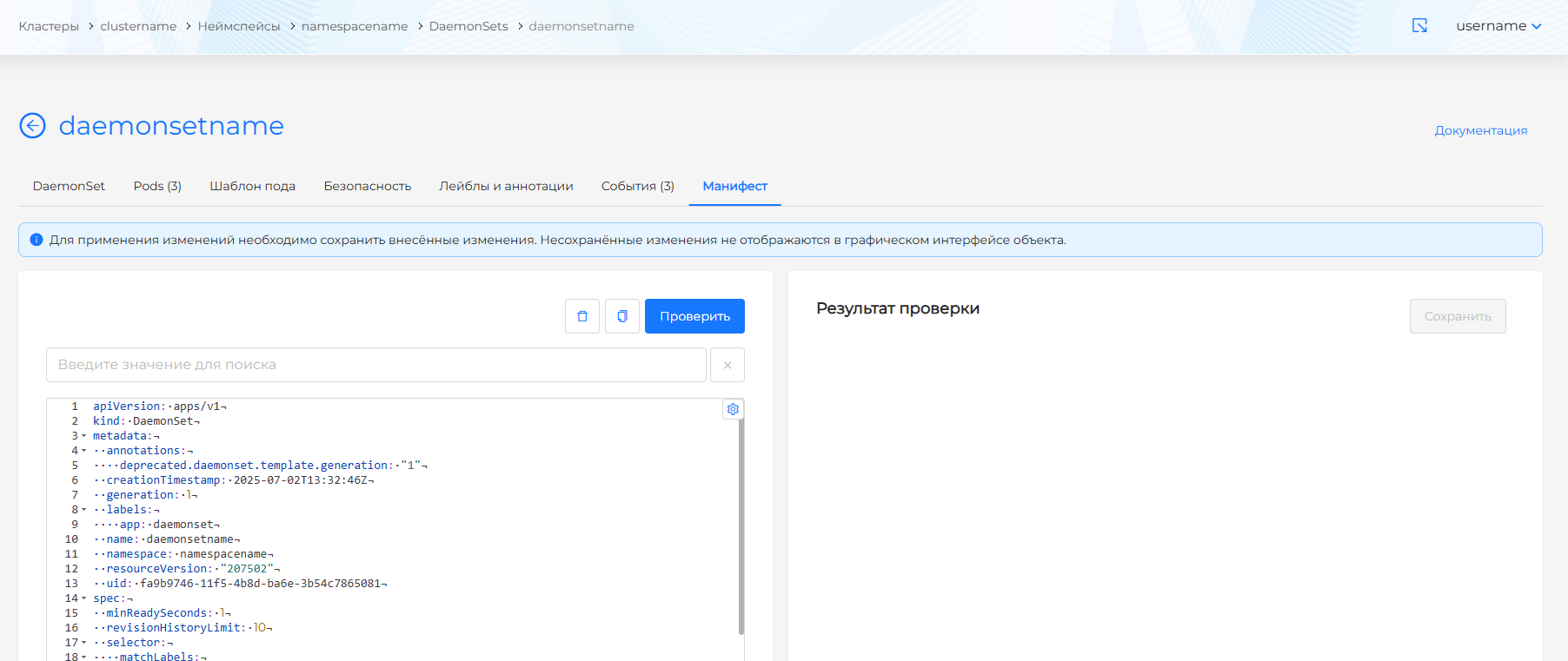
Task: Collapse the labels block on line 8
Action: (x=84, y=510)
